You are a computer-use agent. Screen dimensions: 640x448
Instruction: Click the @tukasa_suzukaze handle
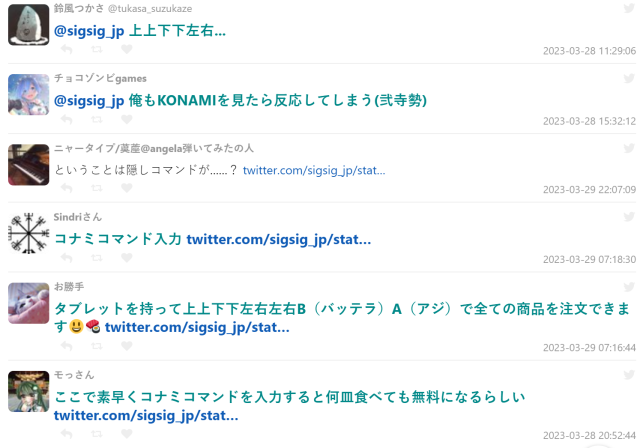point(162,8)
